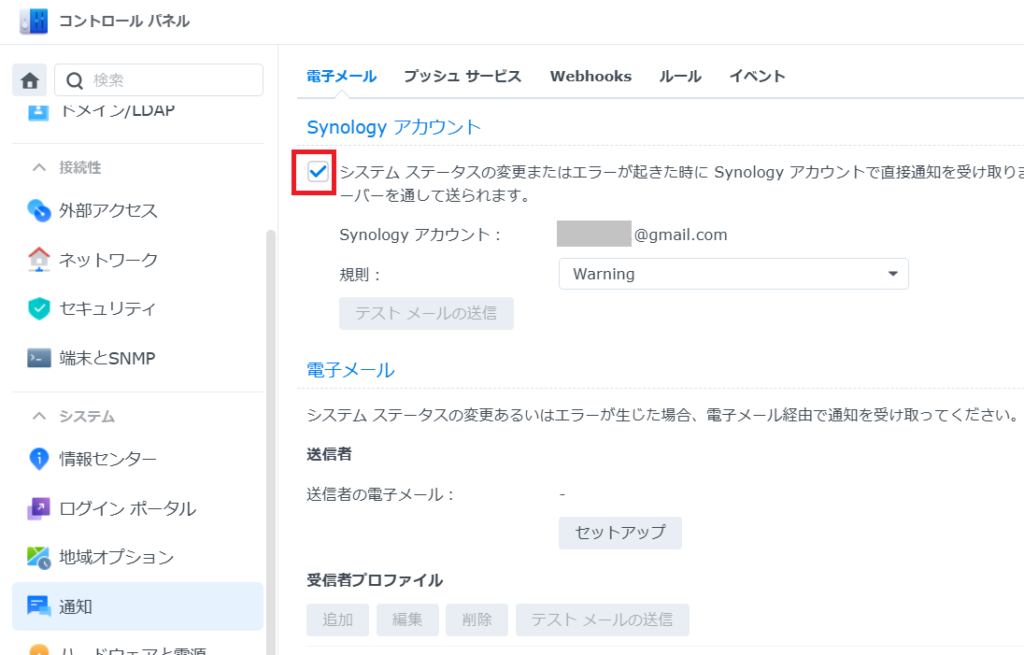Click the セットアップ button
Viewport: 1024px width, 655px height.
[x=619, y=533]
